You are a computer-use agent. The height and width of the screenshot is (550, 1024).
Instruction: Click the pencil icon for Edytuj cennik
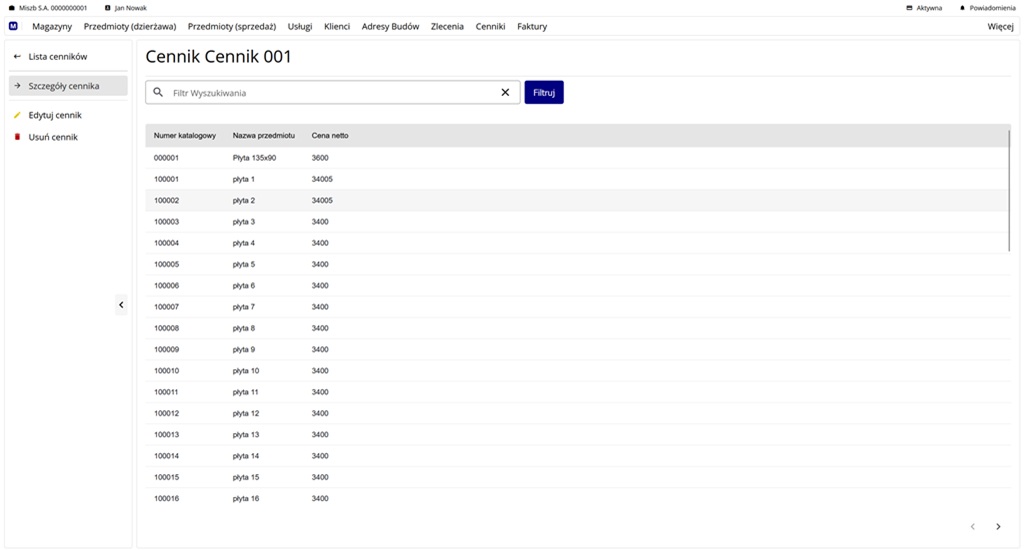17,115
